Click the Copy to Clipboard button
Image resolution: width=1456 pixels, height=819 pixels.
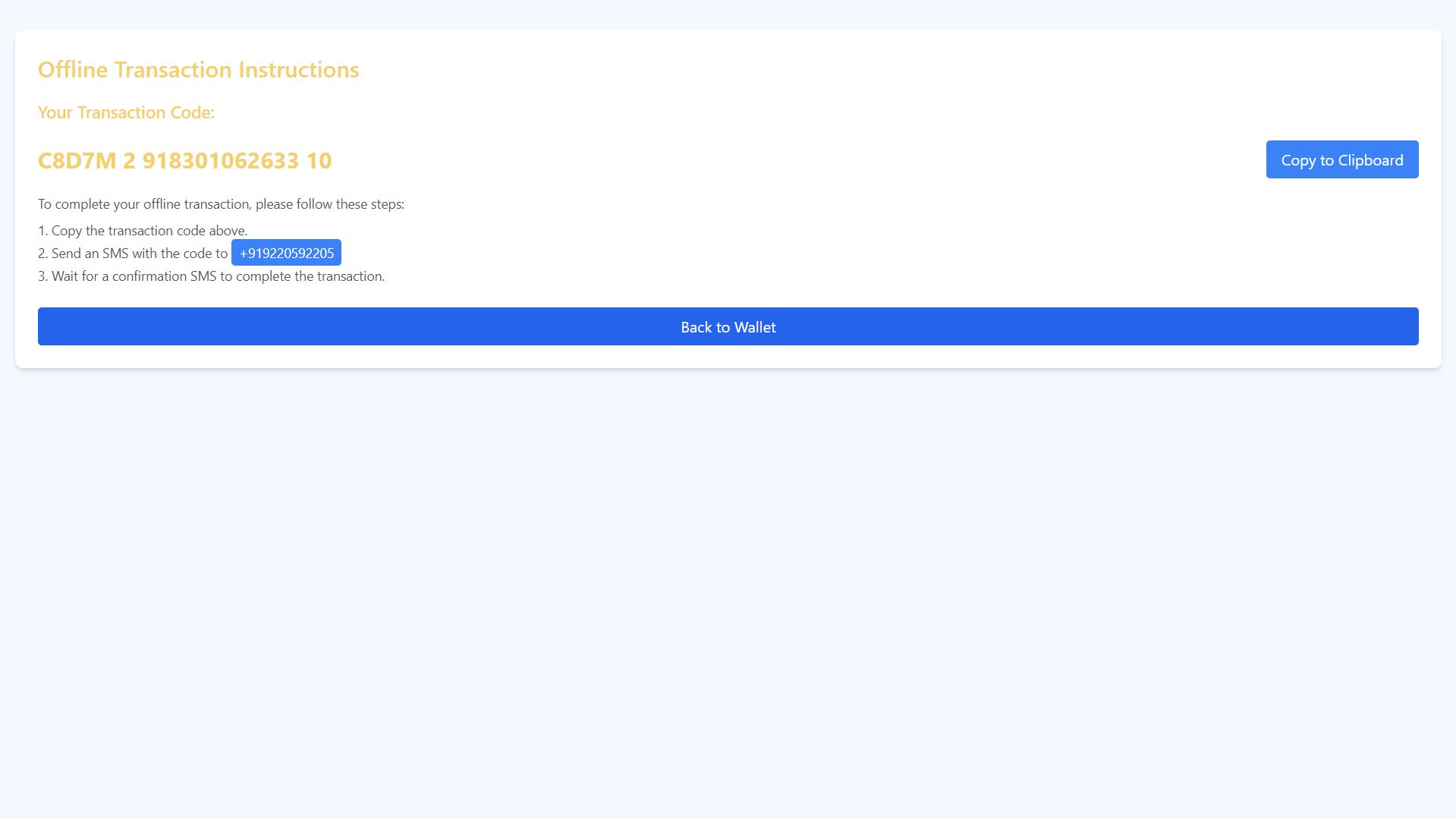(x=1341, y=159)
